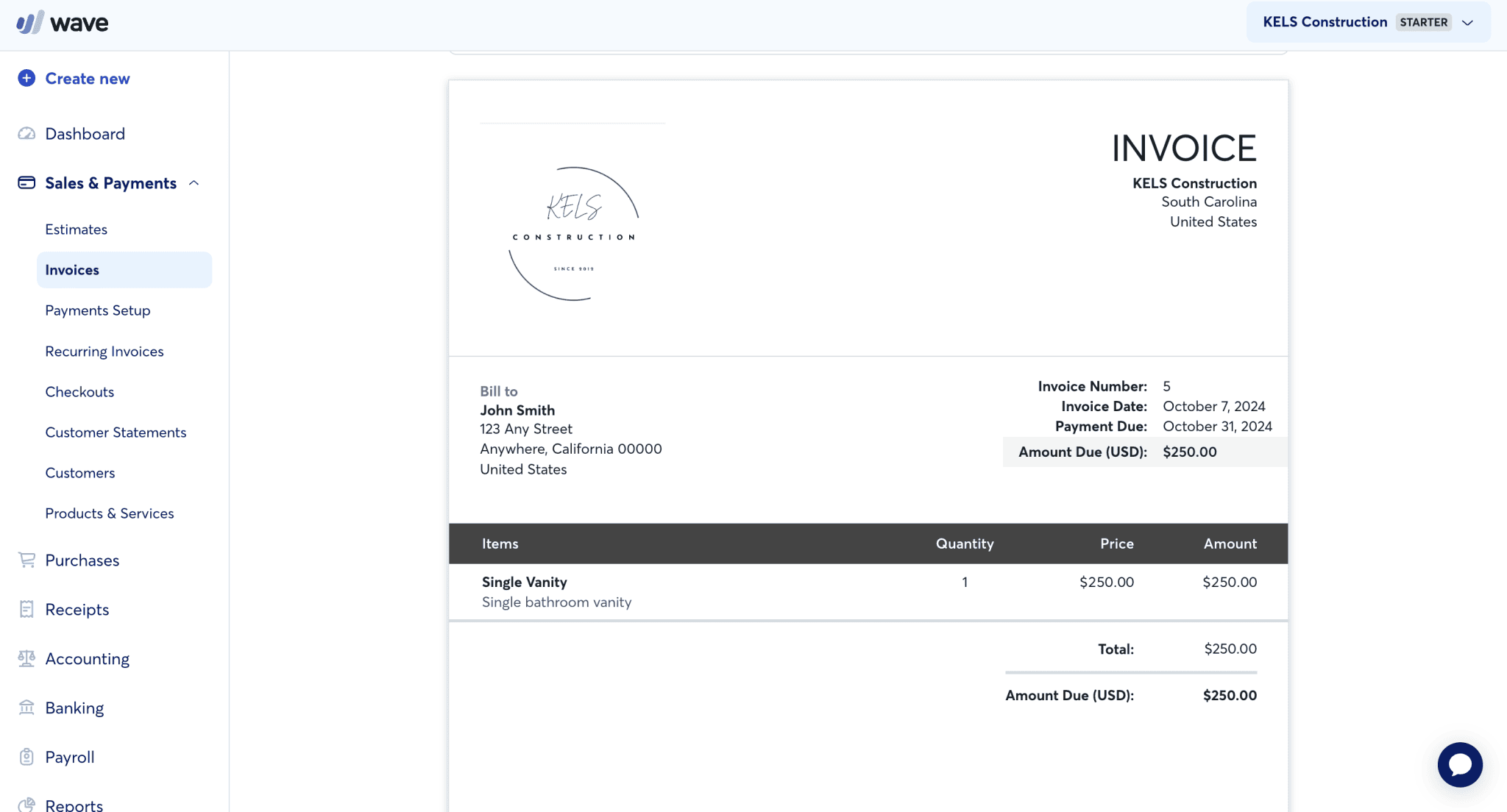Screen dimensions: 1507x812
Task: Open the Customers page
Action: 79,472
